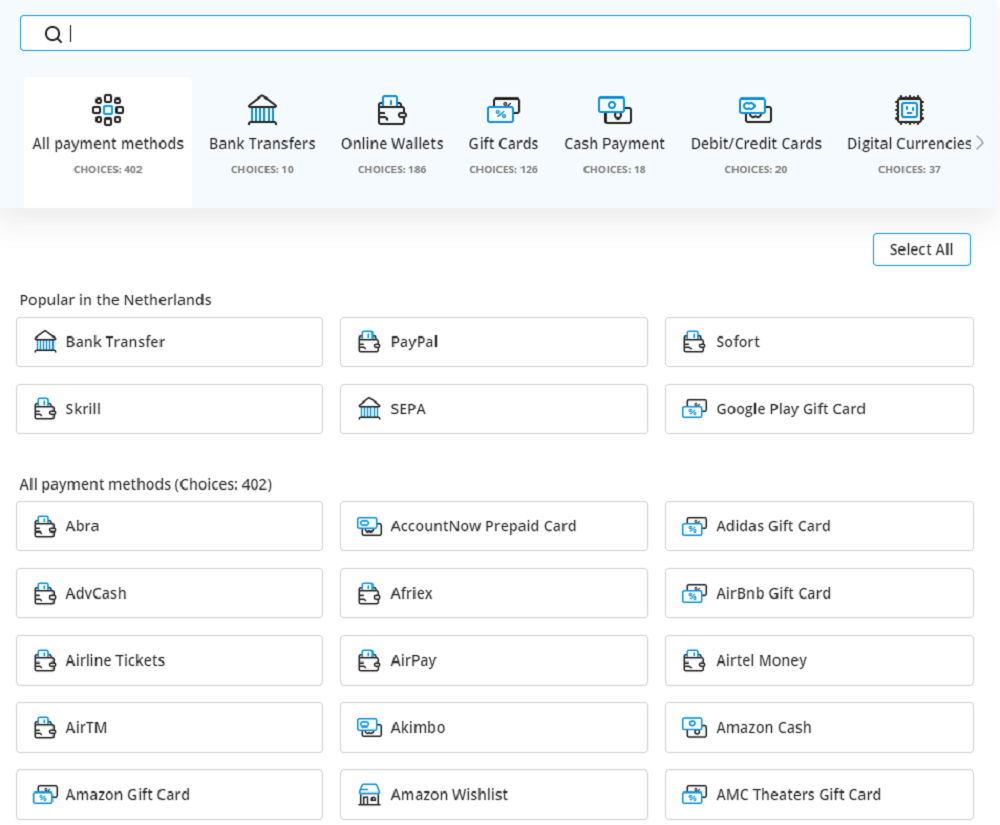Click the gift card icon beside AMC Theaters
The width and height of the screenshot is (1000, 825).
coord(695,794)
